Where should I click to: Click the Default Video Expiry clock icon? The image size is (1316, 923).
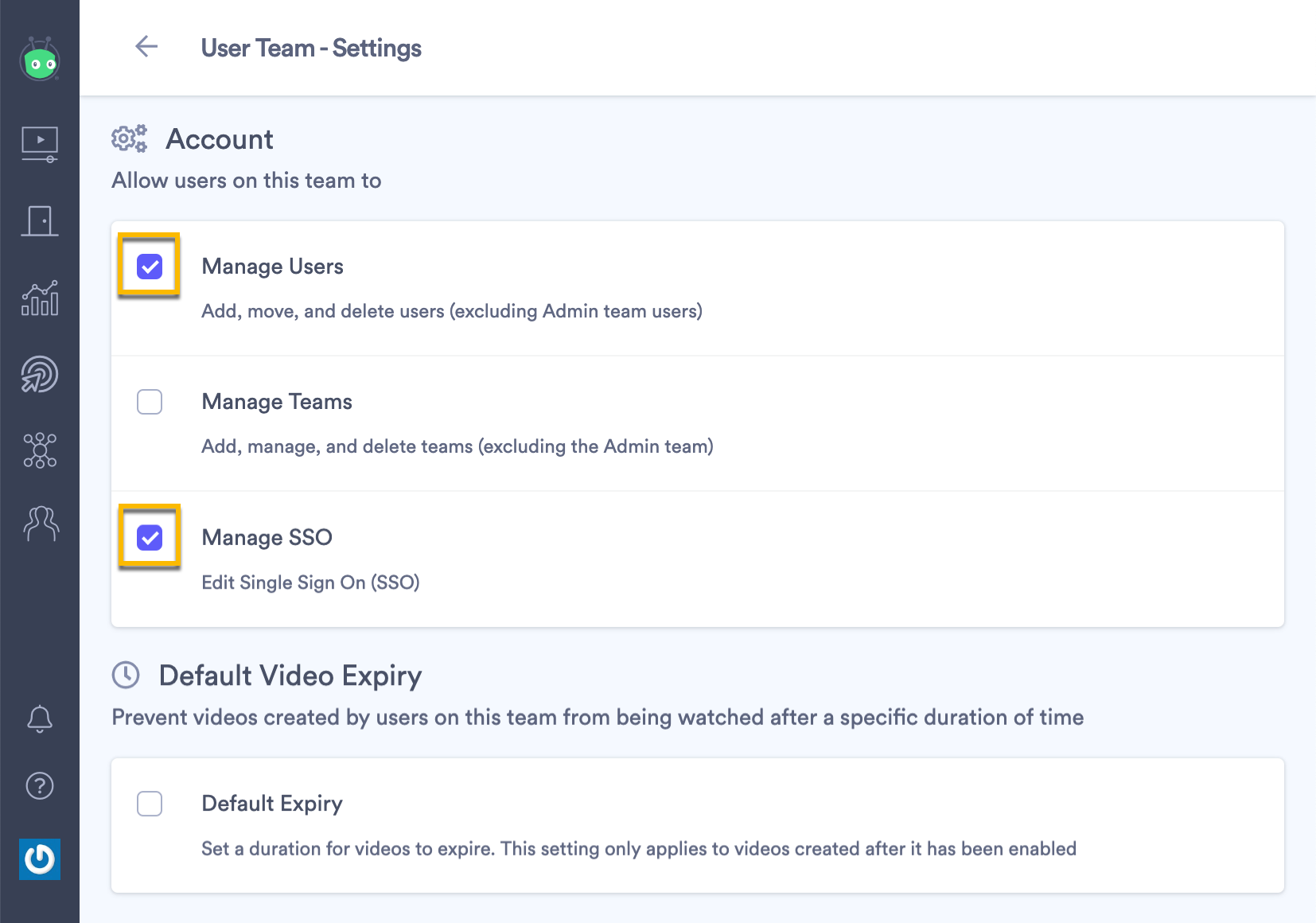[126, 675]
